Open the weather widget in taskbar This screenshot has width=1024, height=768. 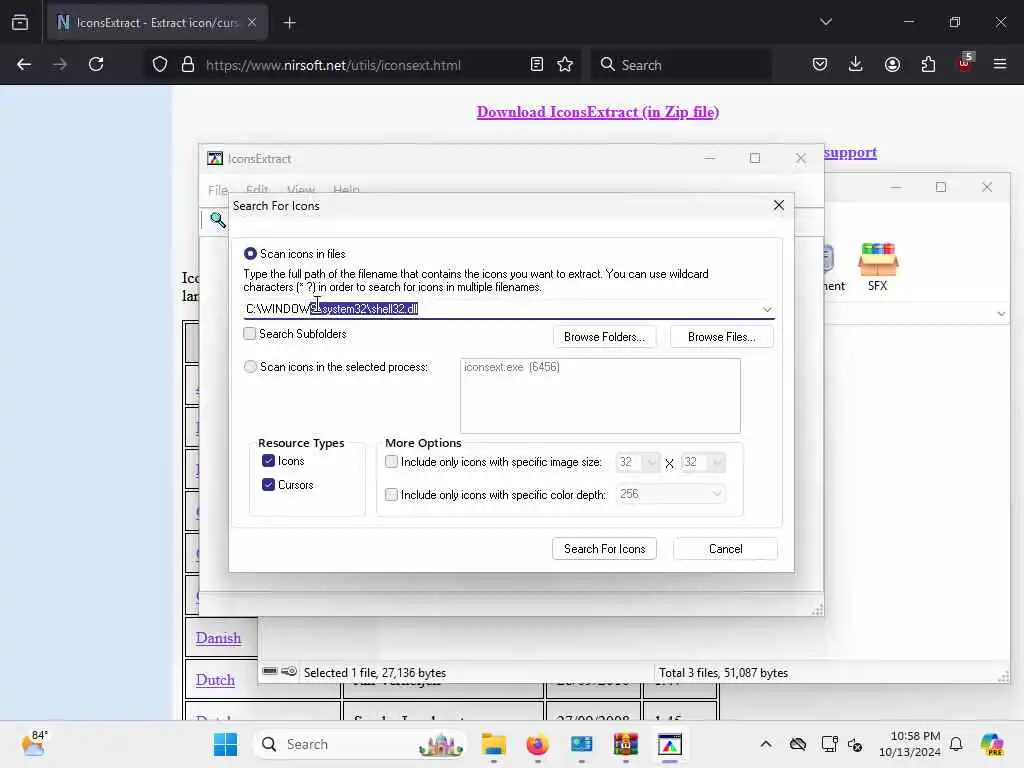point(34,744)
